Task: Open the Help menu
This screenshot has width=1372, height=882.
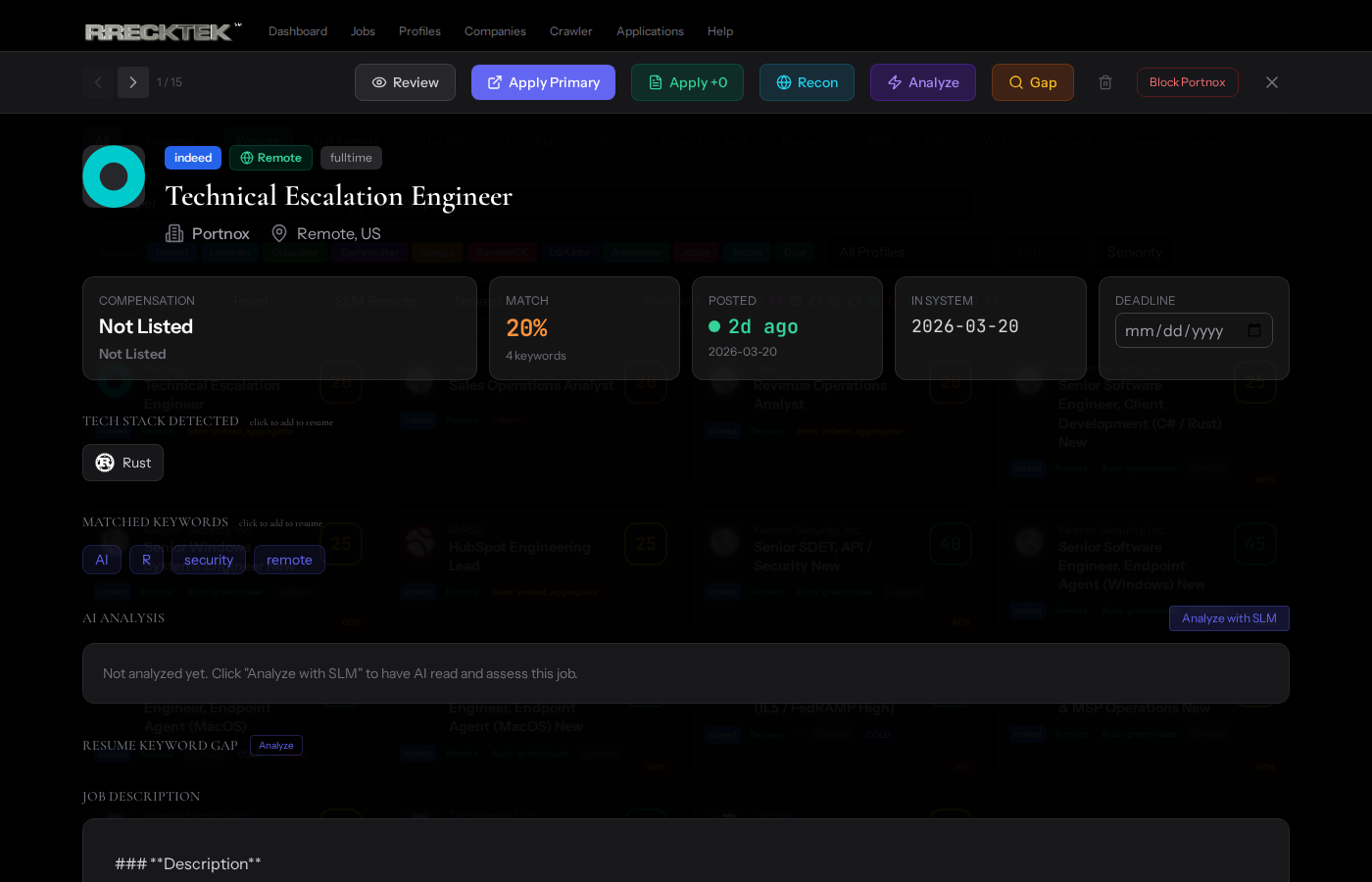Action: (720, 31)
